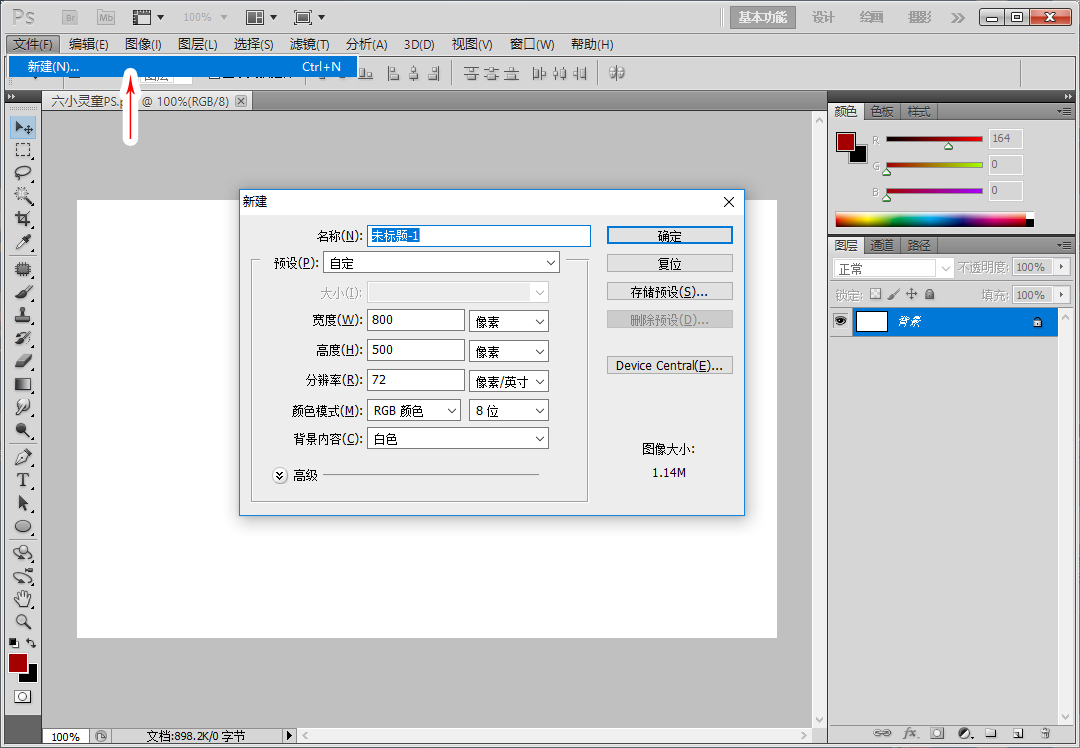Switch to the 色板 swatches tab
Image resolution: width=1080 pixels, height=748 pixels.
coord(882,112)
